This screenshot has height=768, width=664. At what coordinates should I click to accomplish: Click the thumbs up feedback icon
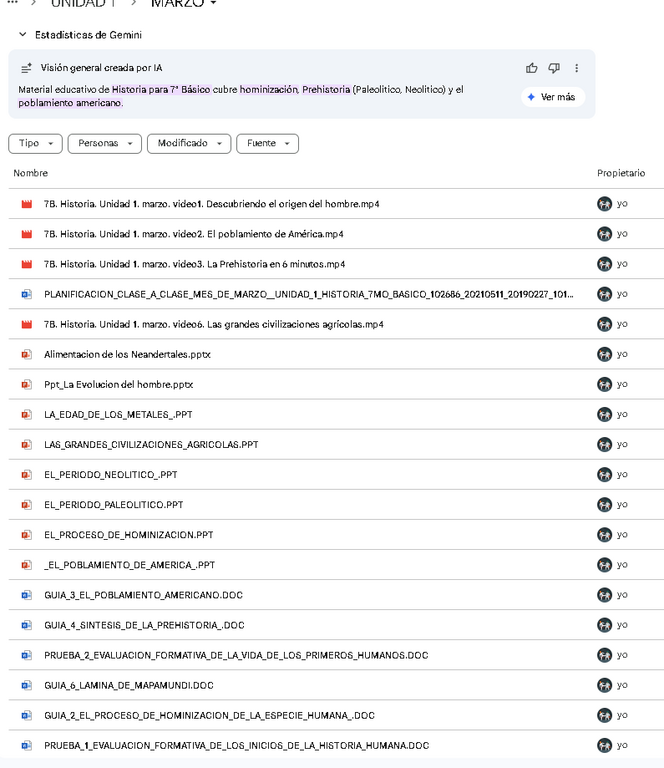click(531, 68)
